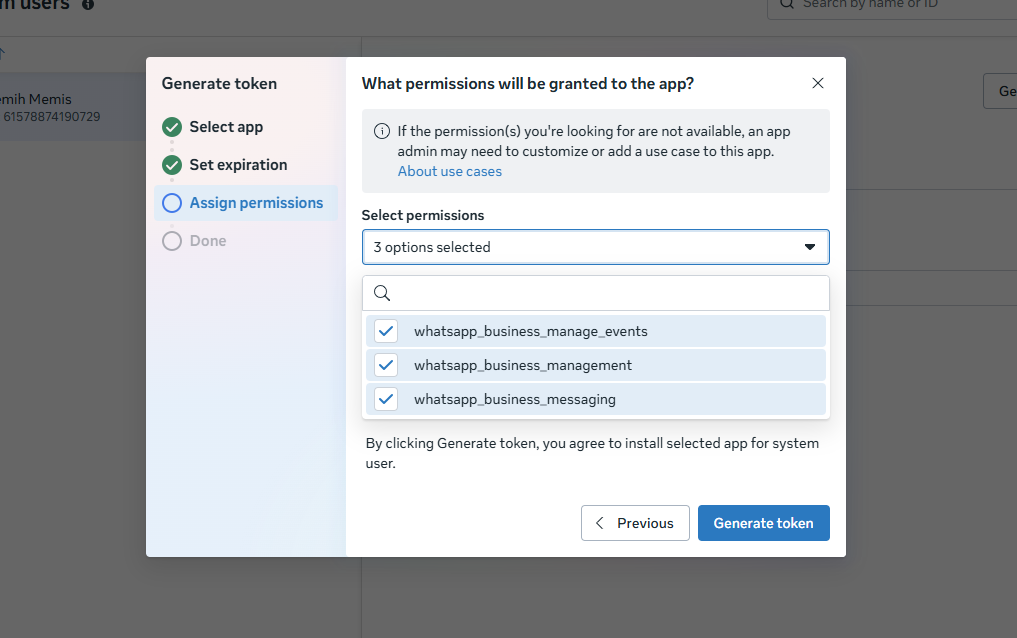The width and height of the screenshot is (1017, 638).
Task: Collapse the permissions list using the caret arrow
Action: (810, 247)
